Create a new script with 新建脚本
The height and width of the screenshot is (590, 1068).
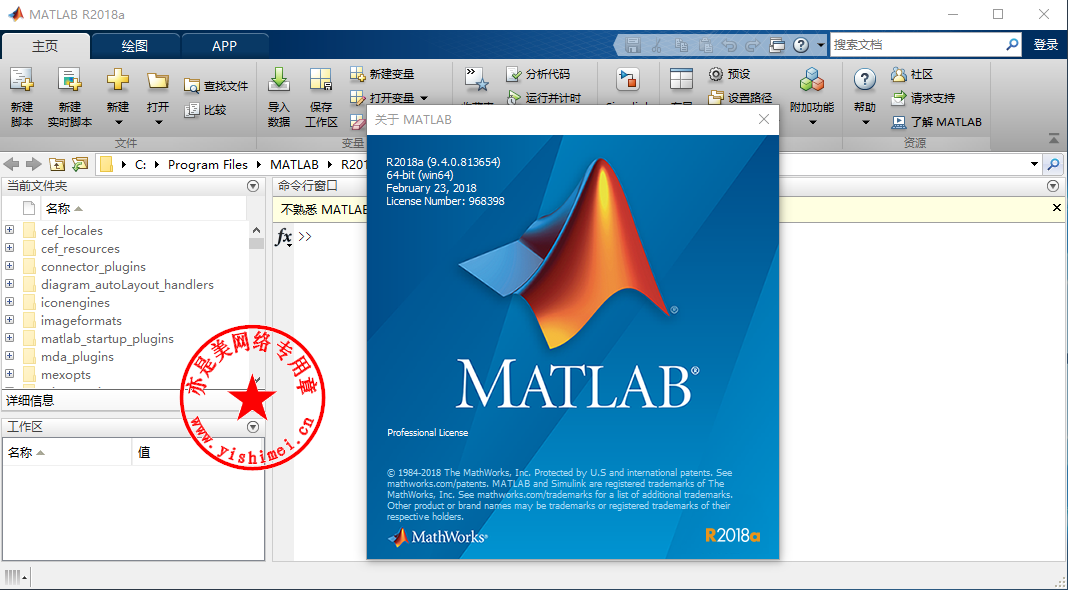tap(22, 97)
